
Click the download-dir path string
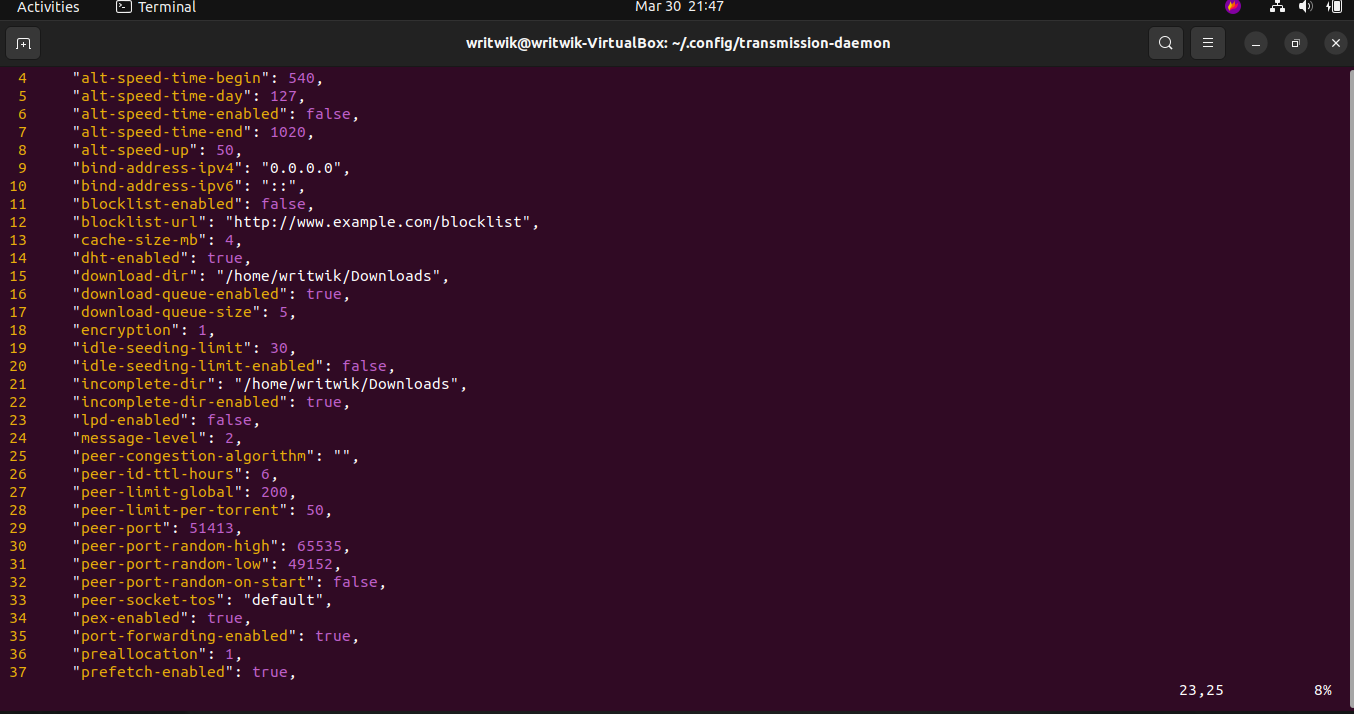[x=328, y=276]
